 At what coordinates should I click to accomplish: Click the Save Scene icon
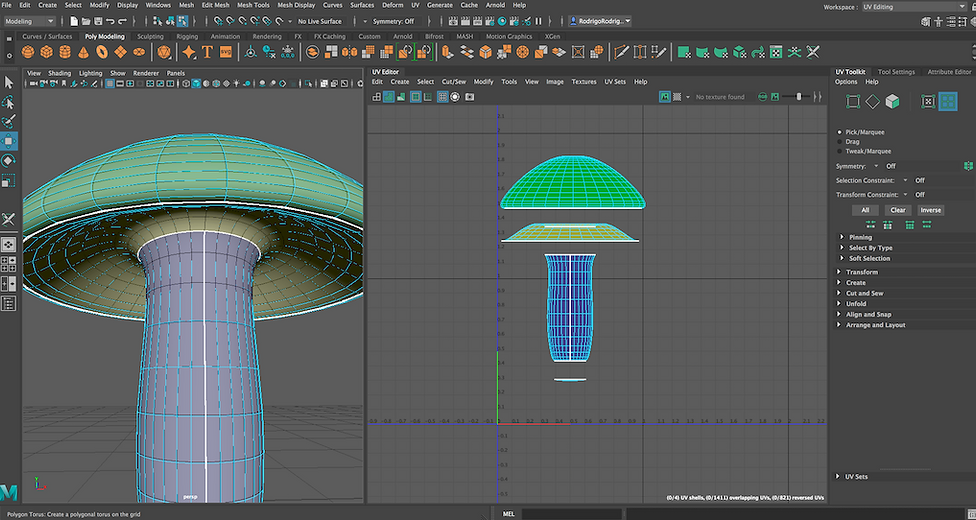click(x=98, y=21)
